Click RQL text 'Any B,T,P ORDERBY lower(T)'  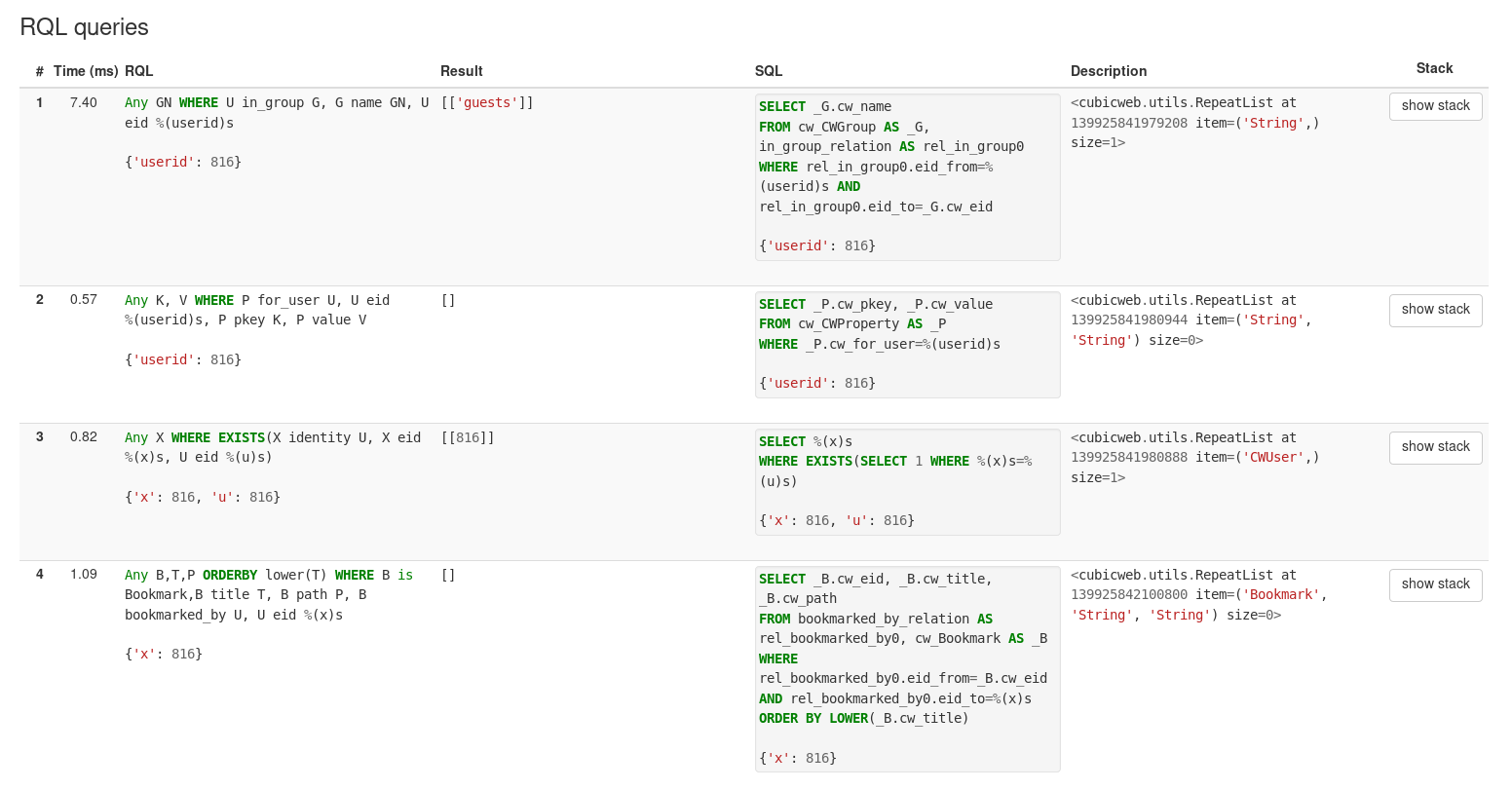tap(269, 595)
